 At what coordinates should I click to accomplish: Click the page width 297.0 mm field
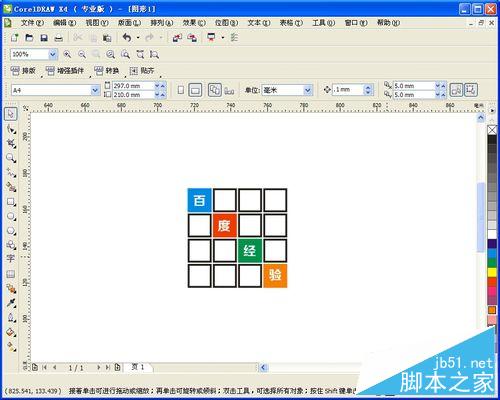point(133,86)
